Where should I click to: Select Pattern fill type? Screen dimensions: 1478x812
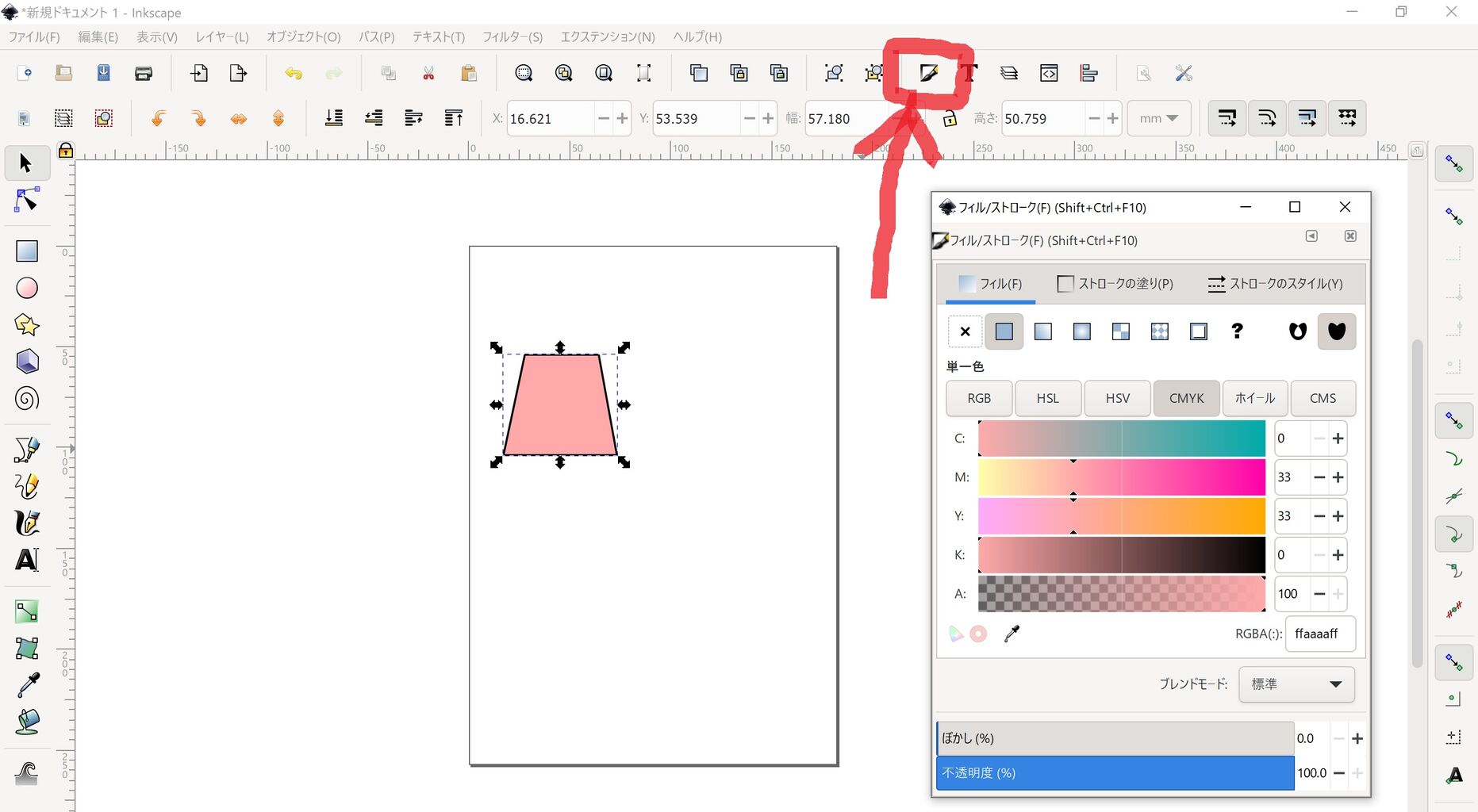click(1160, 331)
